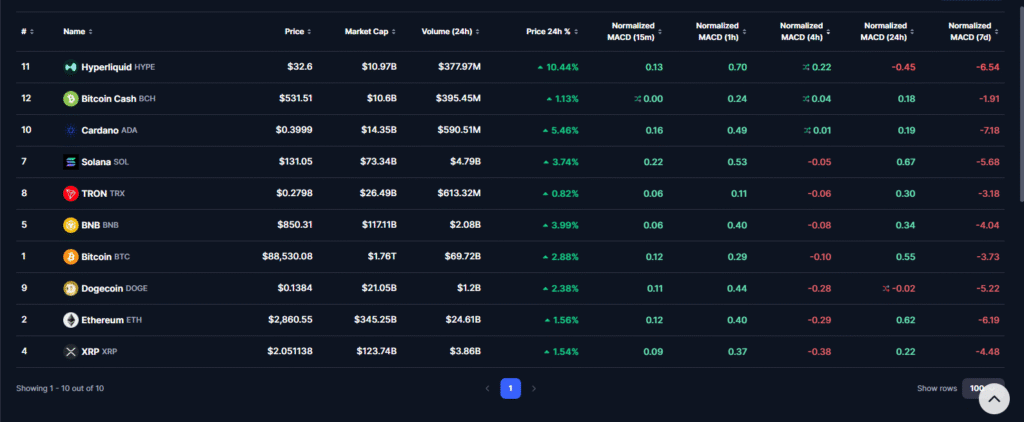Click the Solana logo icon
1024x422 pixels.
click(71, 162)
